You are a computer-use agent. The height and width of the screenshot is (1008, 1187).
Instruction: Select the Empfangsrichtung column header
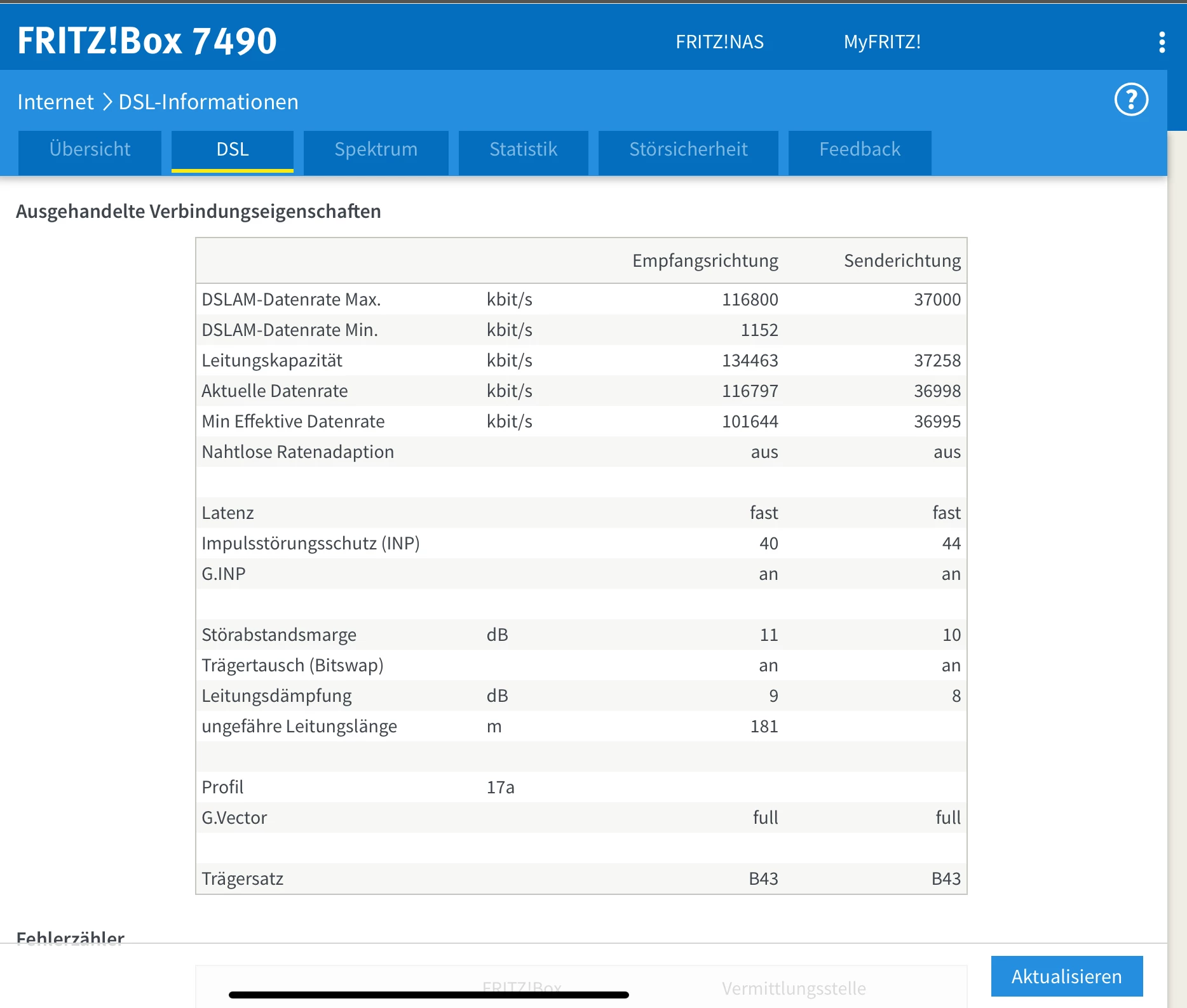click(705, 260)
